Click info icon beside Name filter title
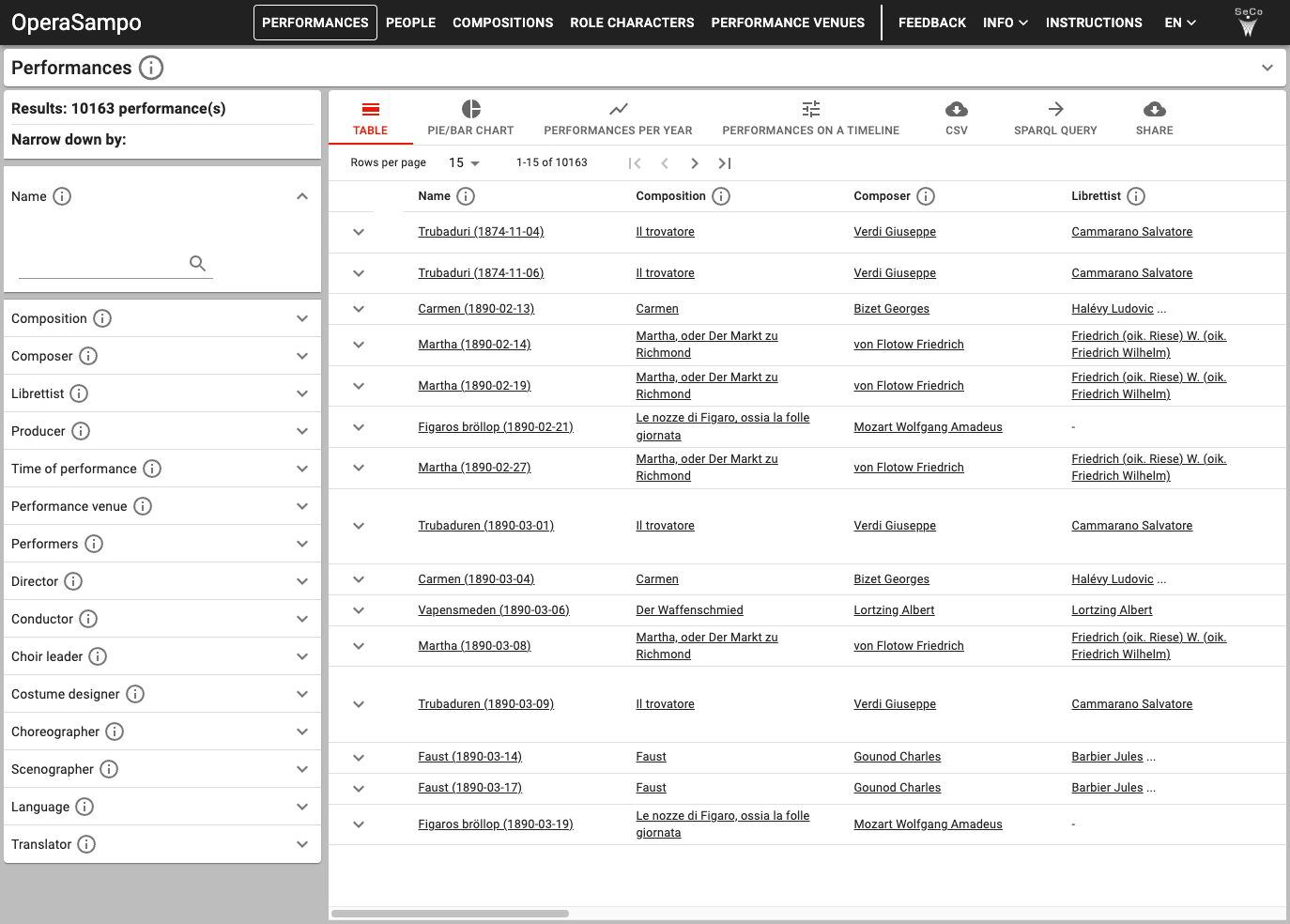This screenshot has width=1290, height=924. tap(62, 196)
